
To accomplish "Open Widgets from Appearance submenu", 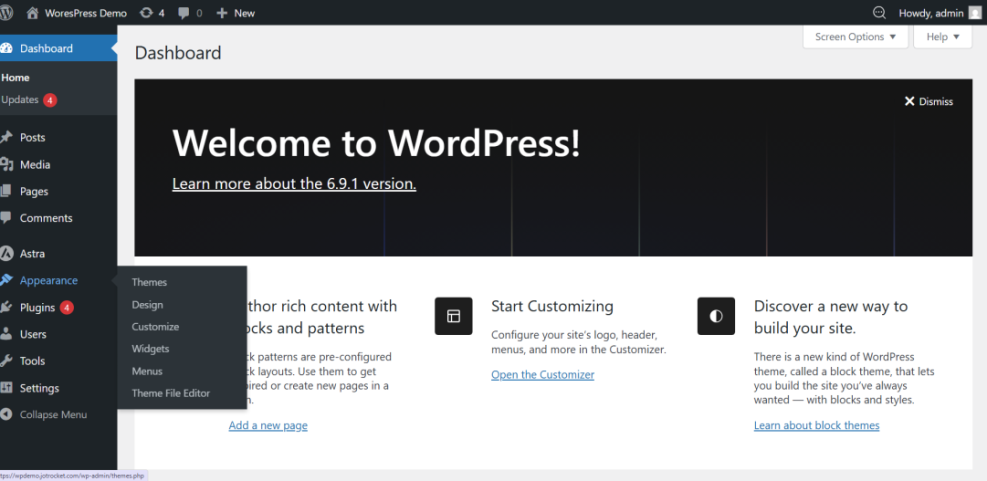I will (x=150, y=348).
